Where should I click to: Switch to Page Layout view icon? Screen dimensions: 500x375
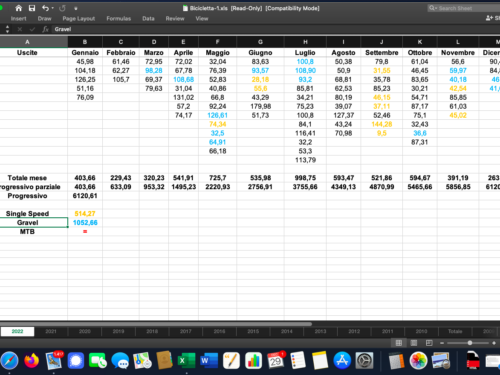(x=414, y=343)
